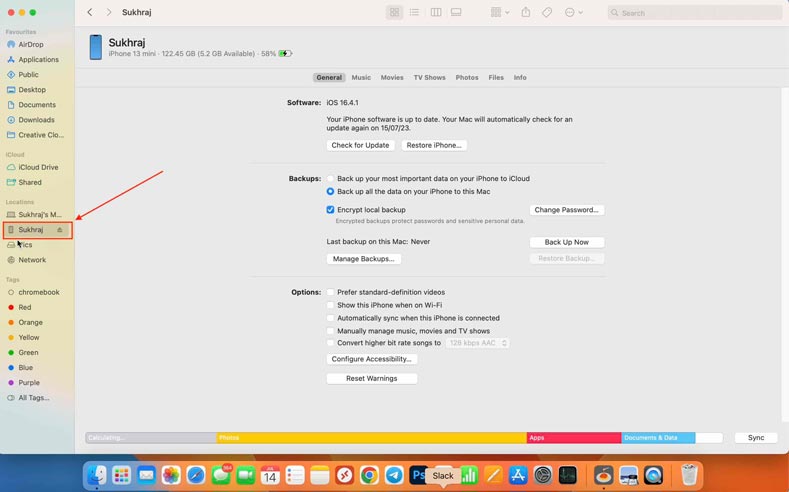This screenshot has height=492, width=789.
Task: Select back up to this Mac option
Action: coord(330,192)
